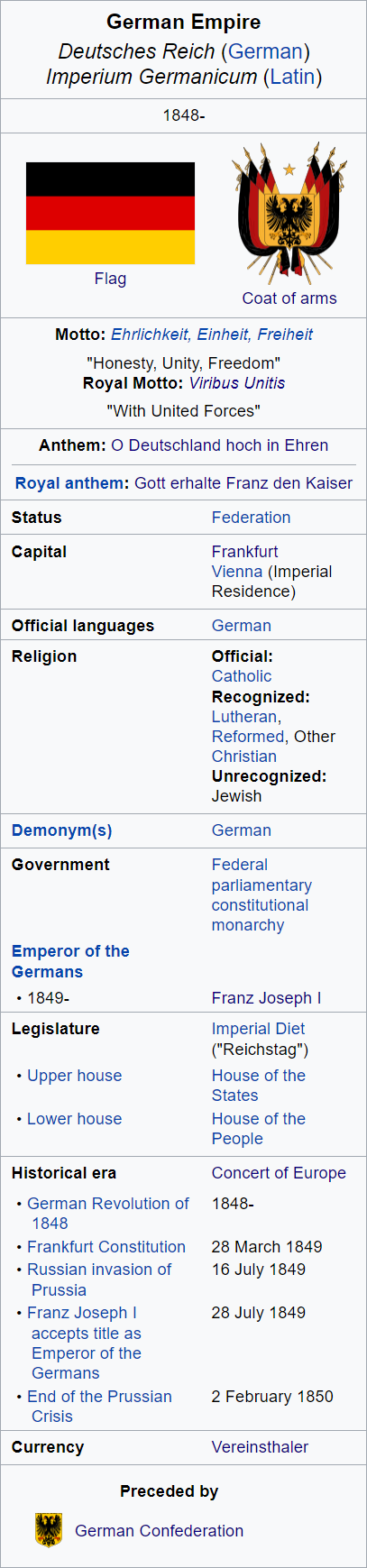This screenshot has width=367, height=1568.
Task: Open the German Confederation predecessor link
Action: 160,1531
